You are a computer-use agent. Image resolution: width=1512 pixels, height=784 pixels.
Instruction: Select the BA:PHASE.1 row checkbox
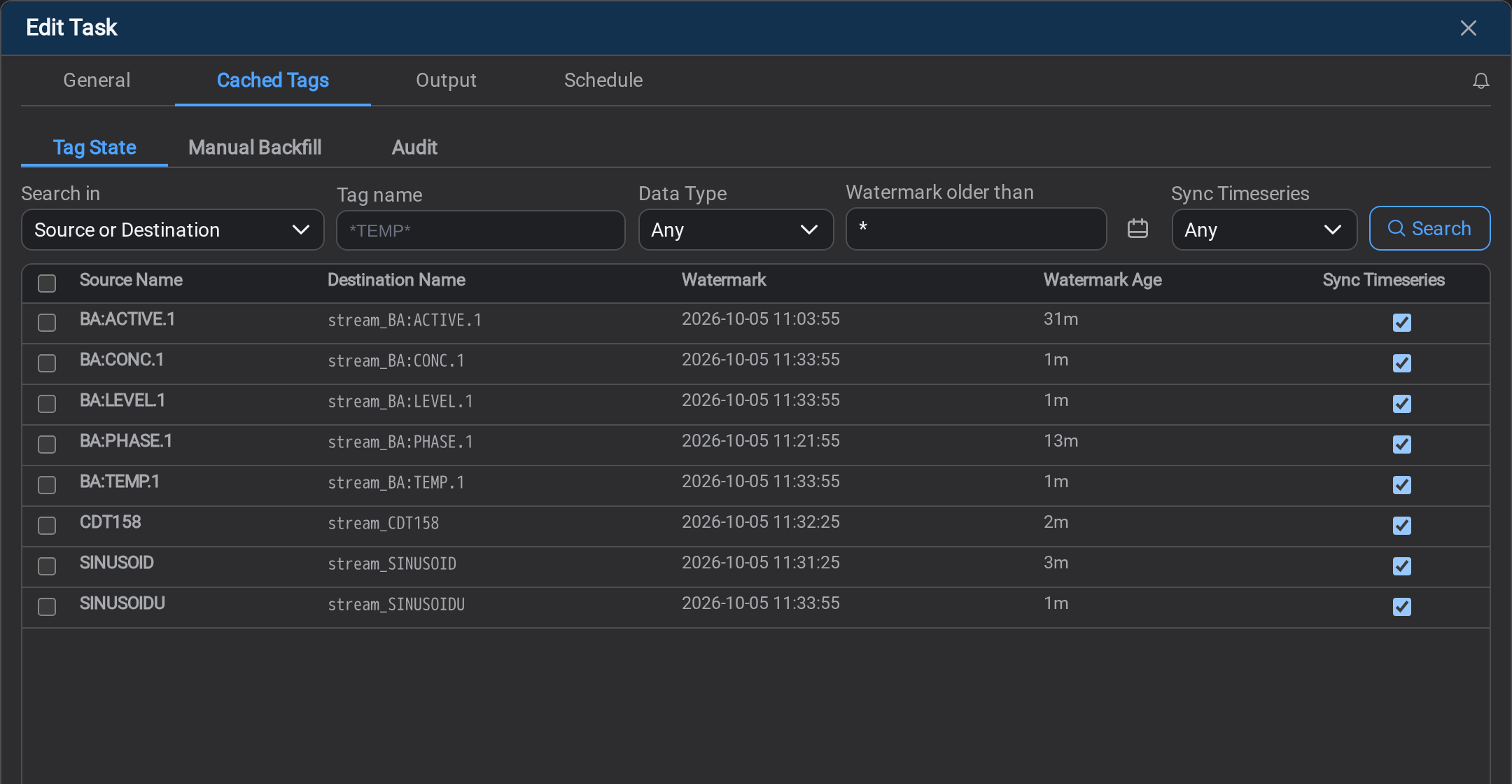[x=47, y=444]
